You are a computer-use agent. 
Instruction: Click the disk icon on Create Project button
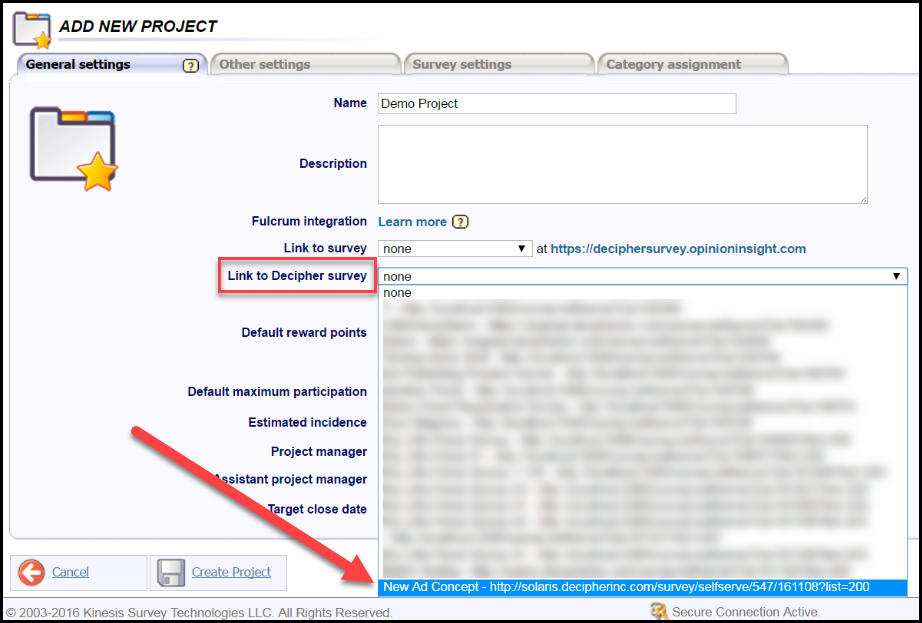coord(171,573)
